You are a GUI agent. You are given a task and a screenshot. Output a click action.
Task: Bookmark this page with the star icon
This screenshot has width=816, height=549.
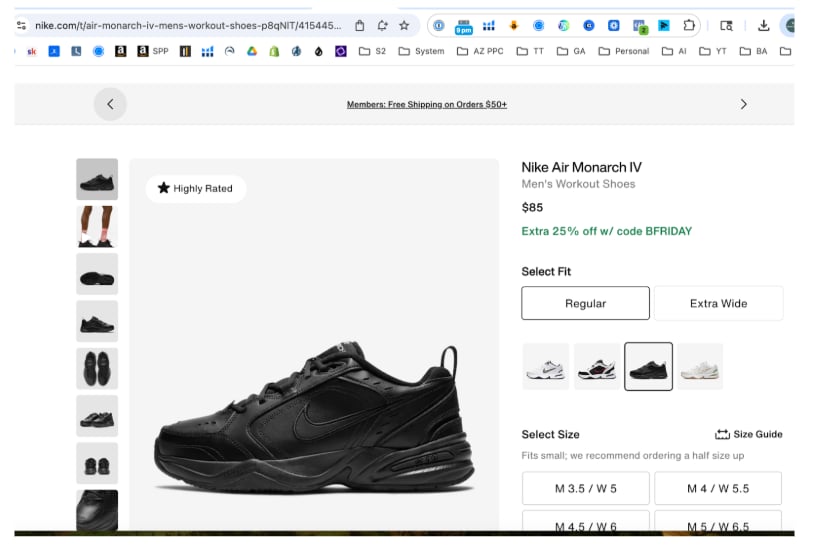pos(404,25)
